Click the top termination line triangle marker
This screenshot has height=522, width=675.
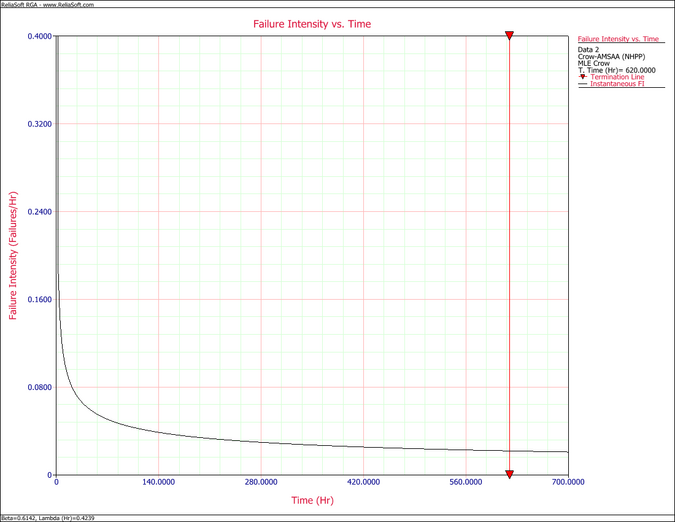click(x=509, y=36)
